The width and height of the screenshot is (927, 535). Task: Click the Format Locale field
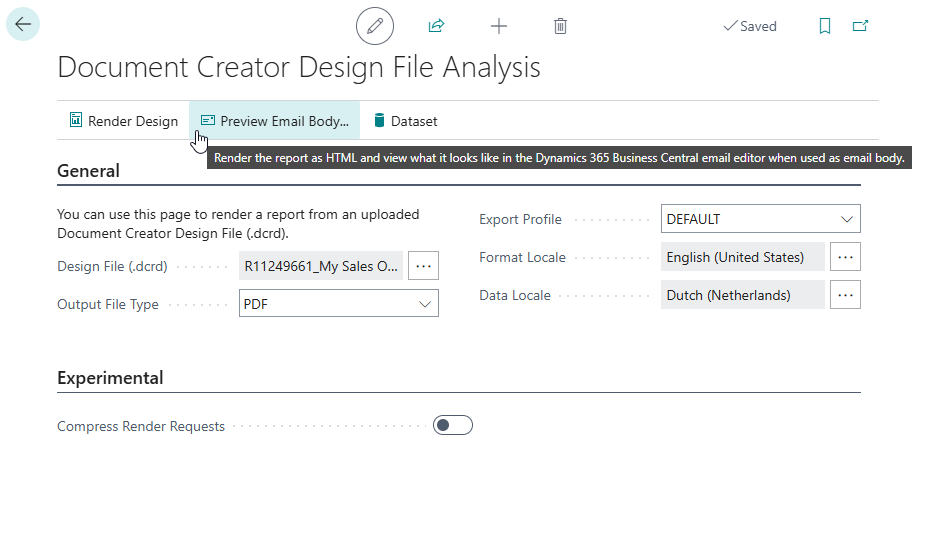tap(743, 257)
